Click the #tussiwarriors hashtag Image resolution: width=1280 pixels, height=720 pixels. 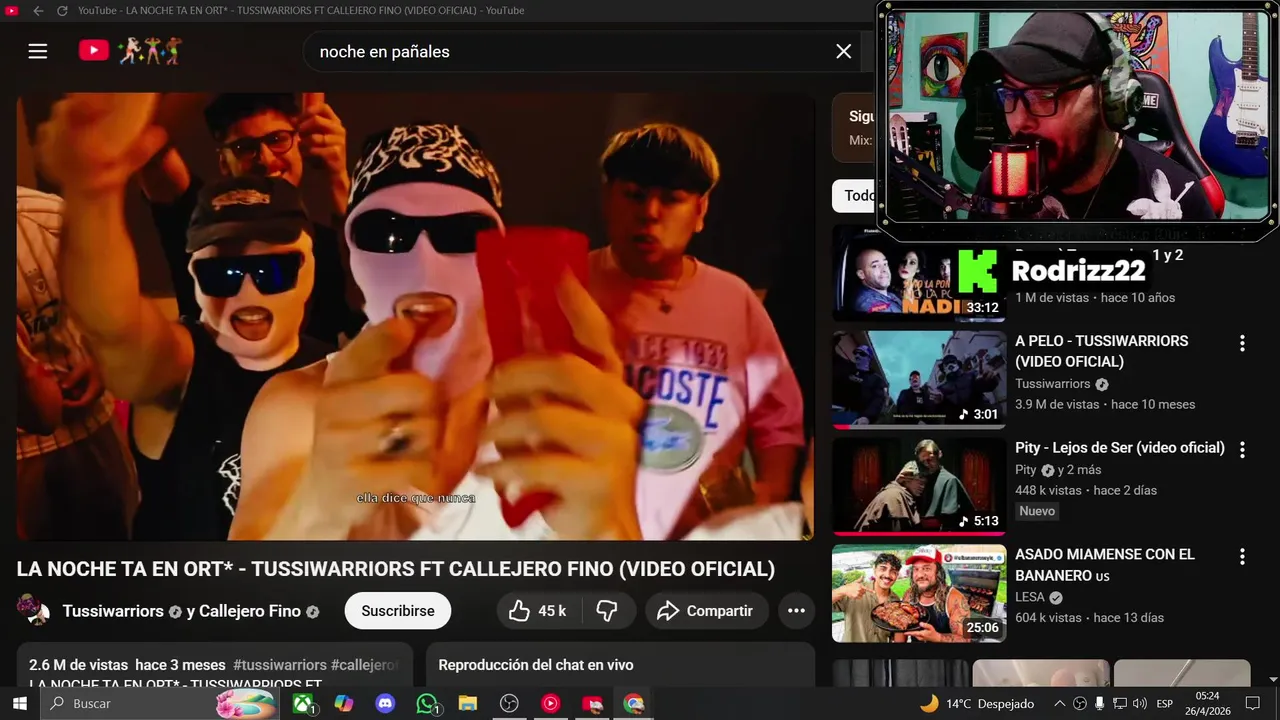click(x=280, y=665)
